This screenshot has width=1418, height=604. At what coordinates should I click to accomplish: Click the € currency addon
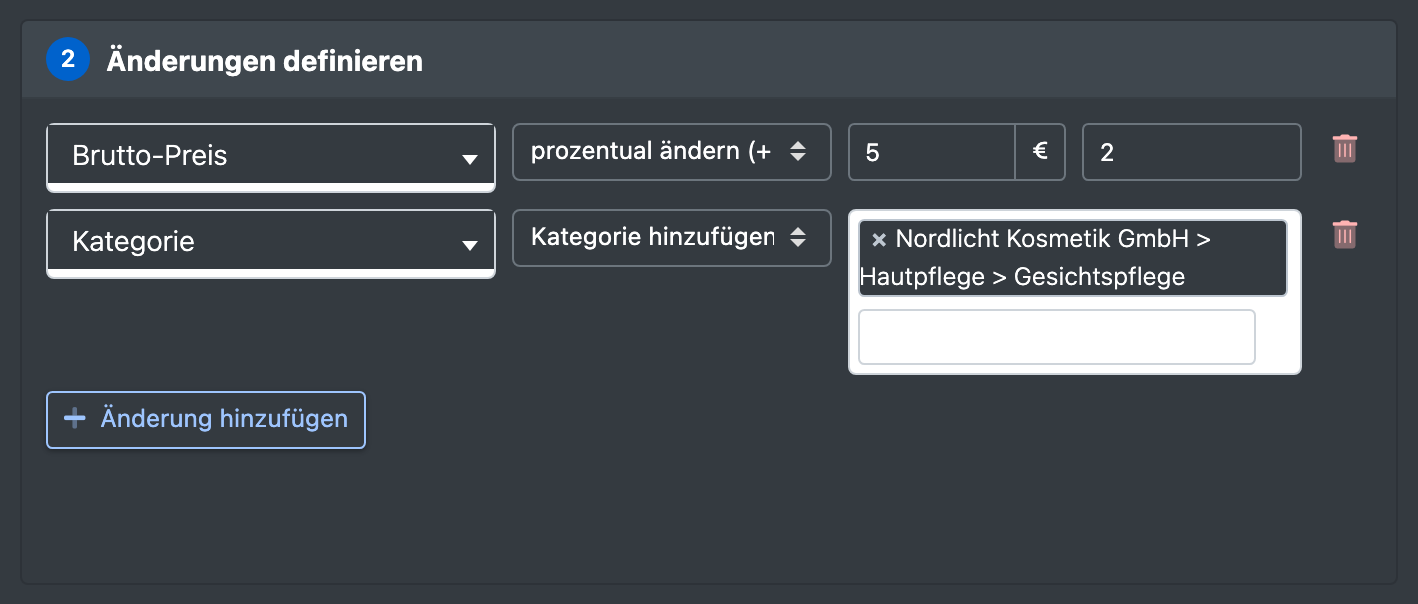pyautogui.click(x=1040, y=152)
